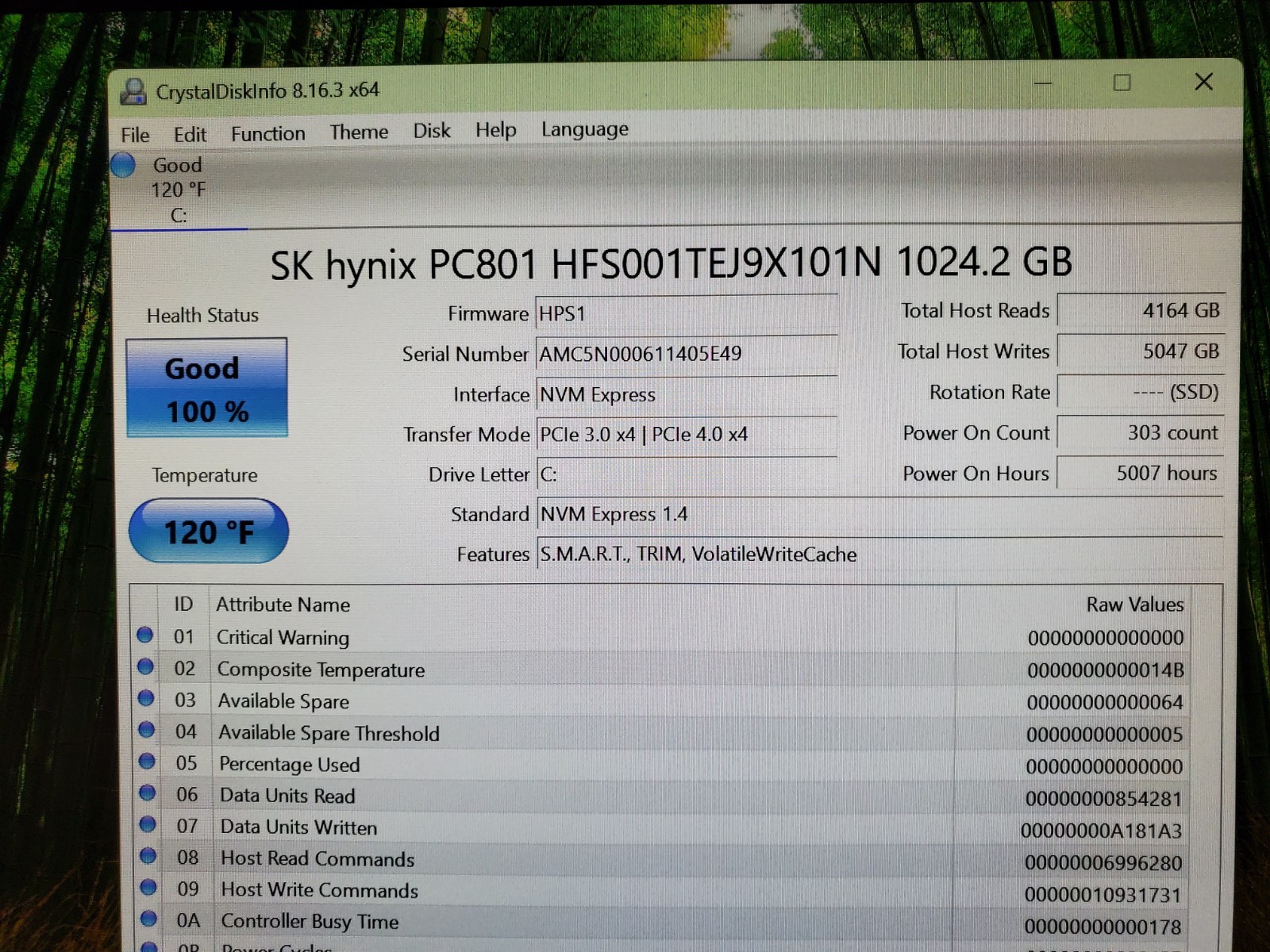Select the Host Write Commands attribute row
The image size is (1270, 952).
(661, 892)
